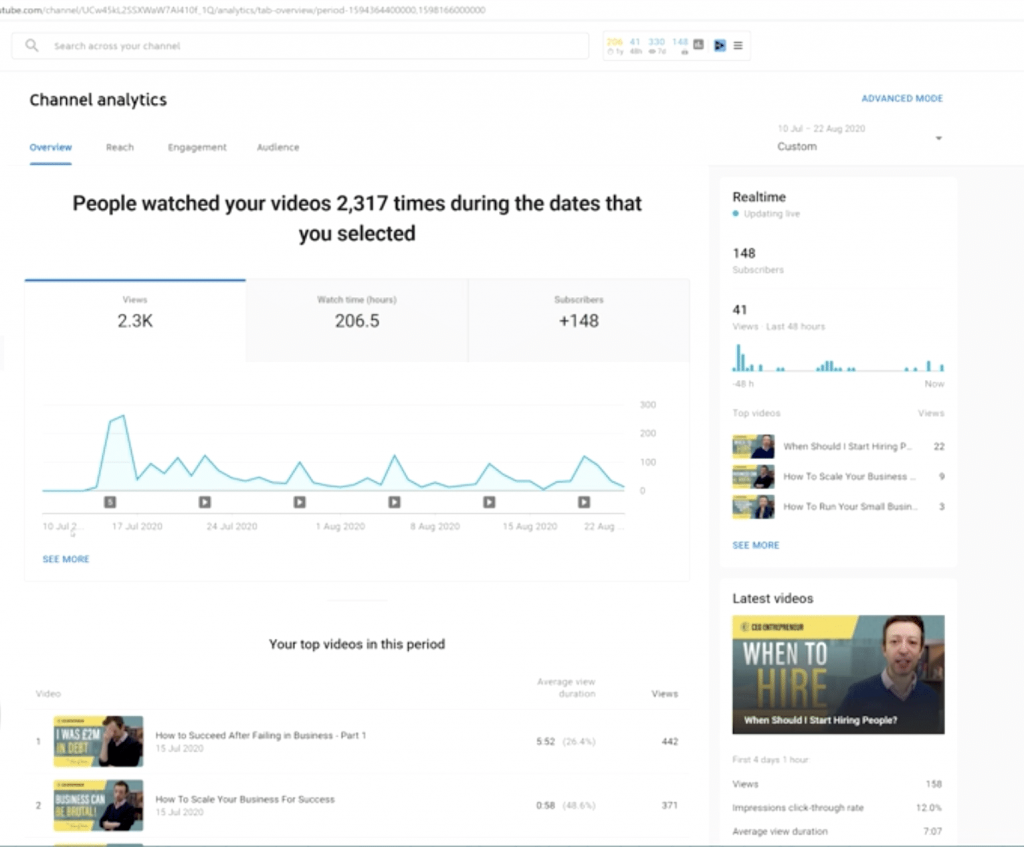Open the Audience tab
1024x847 pixels.
[x=278, y=147]
